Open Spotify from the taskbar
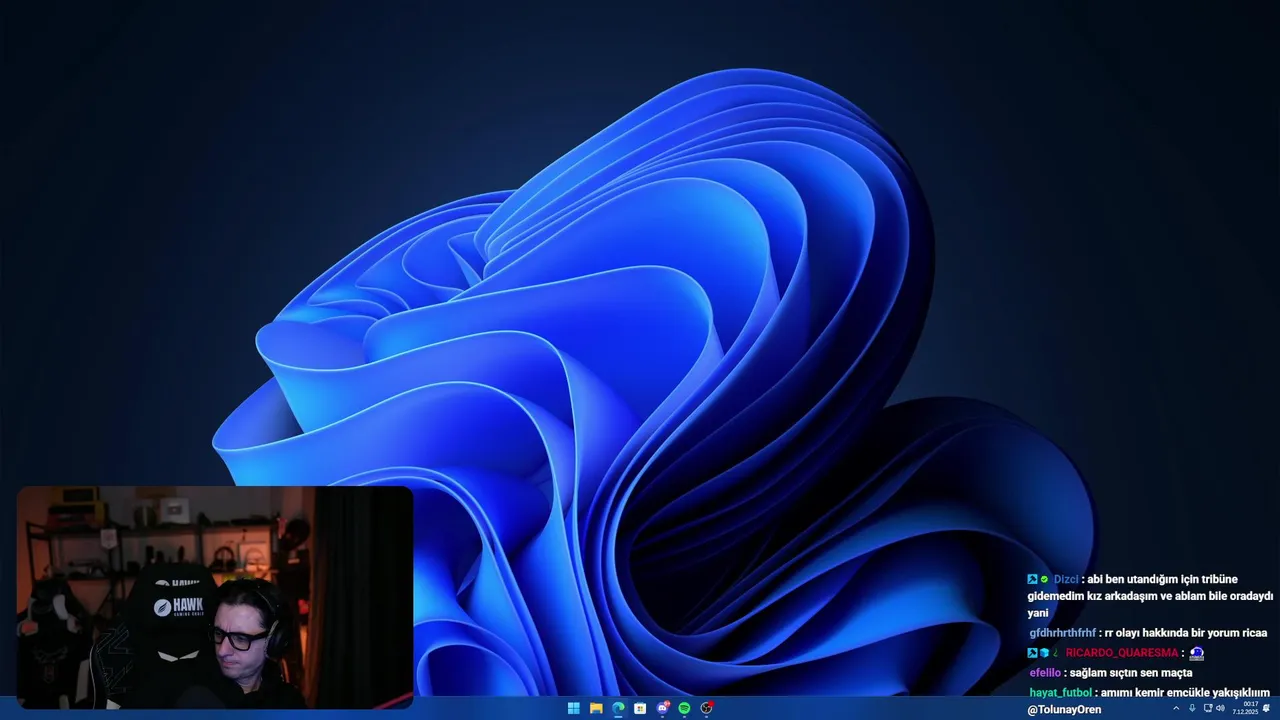 coord(685,708)
